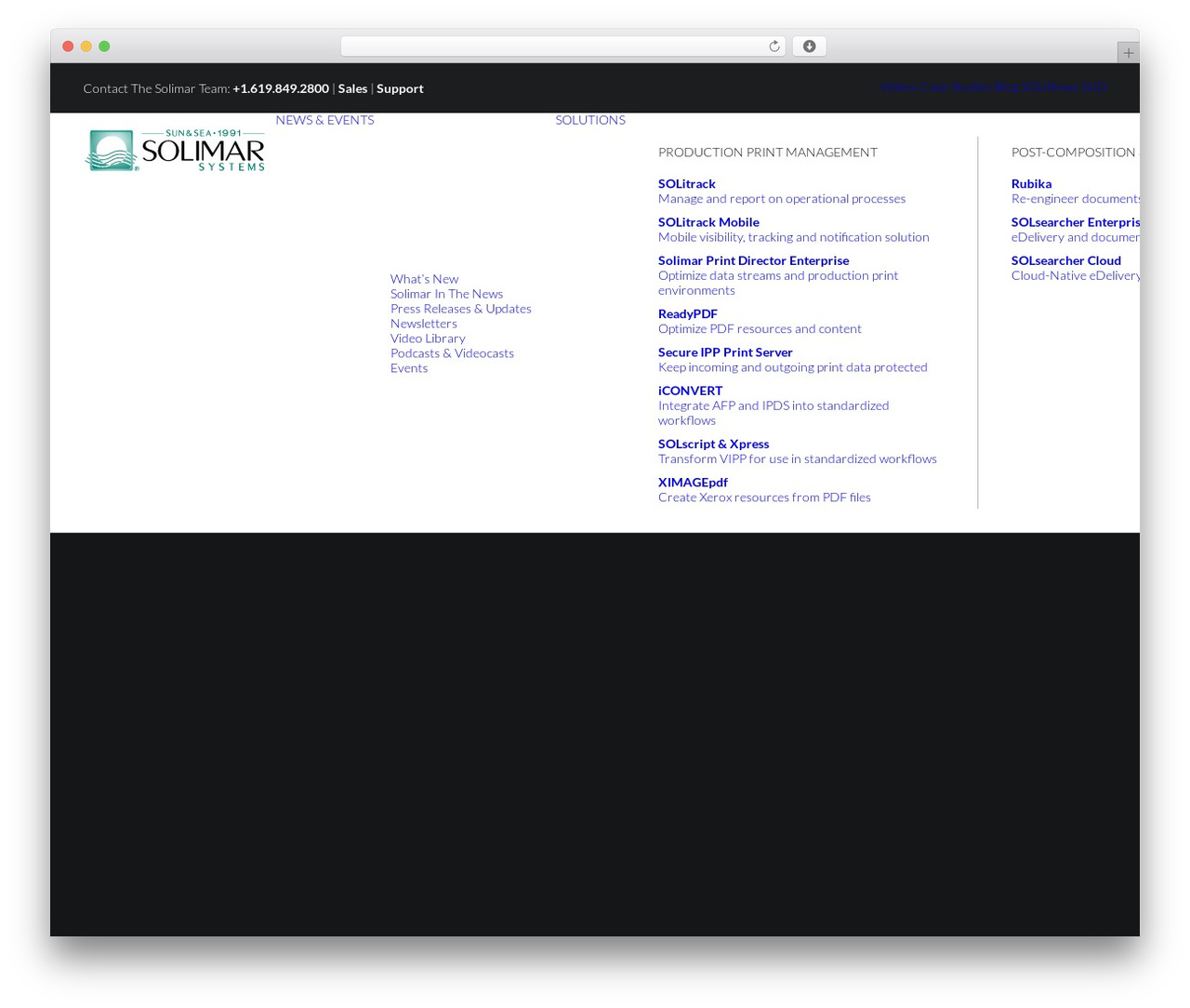Open the XIMAGEpdf product link

point(693,483)
